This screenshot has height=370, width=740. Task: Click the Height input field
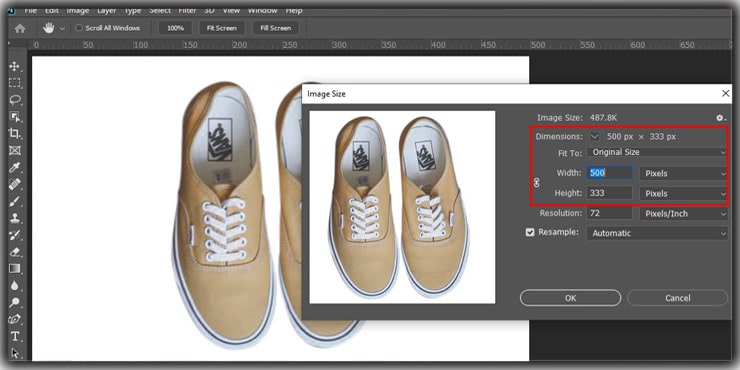tap(610, 193)
